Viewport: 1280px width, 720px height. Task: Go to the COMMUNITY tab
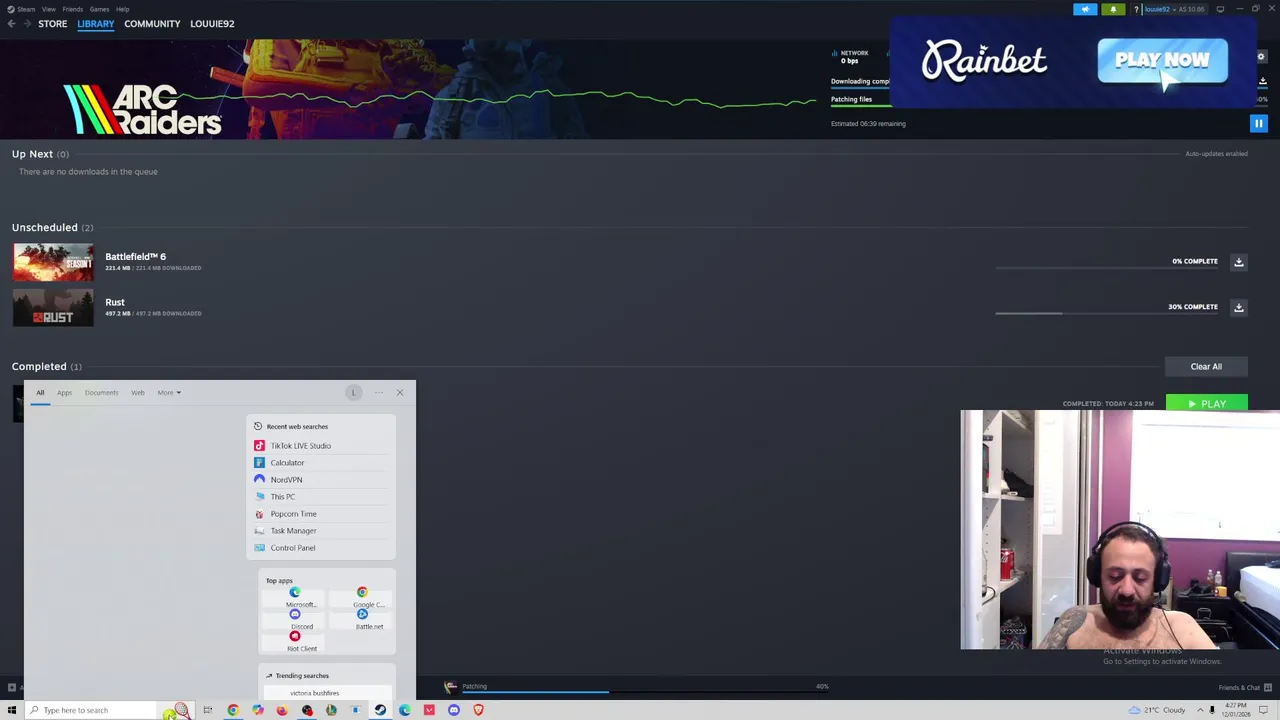click(152, 24)
